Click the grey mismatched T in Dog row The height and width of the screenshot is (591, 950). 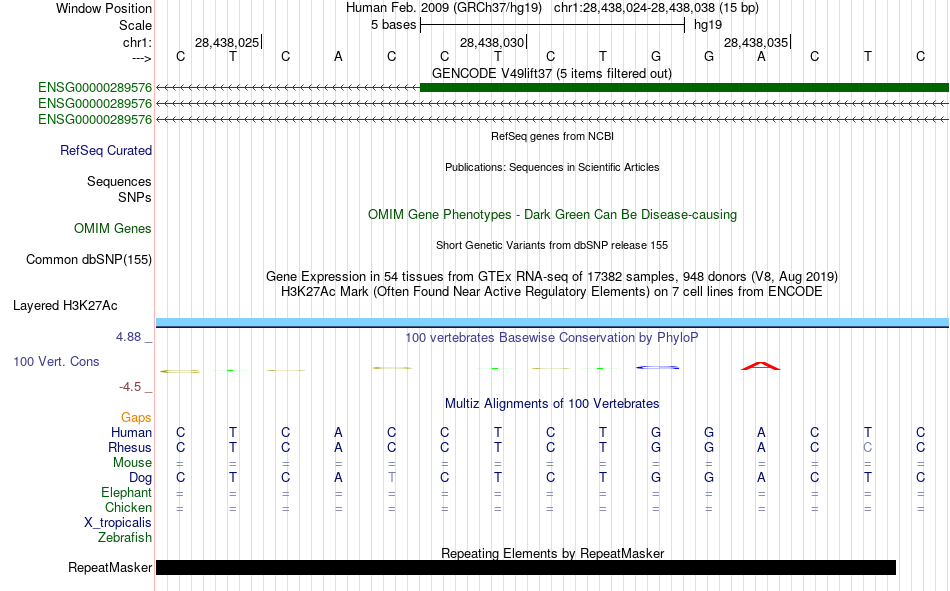(x=391, y=478)
